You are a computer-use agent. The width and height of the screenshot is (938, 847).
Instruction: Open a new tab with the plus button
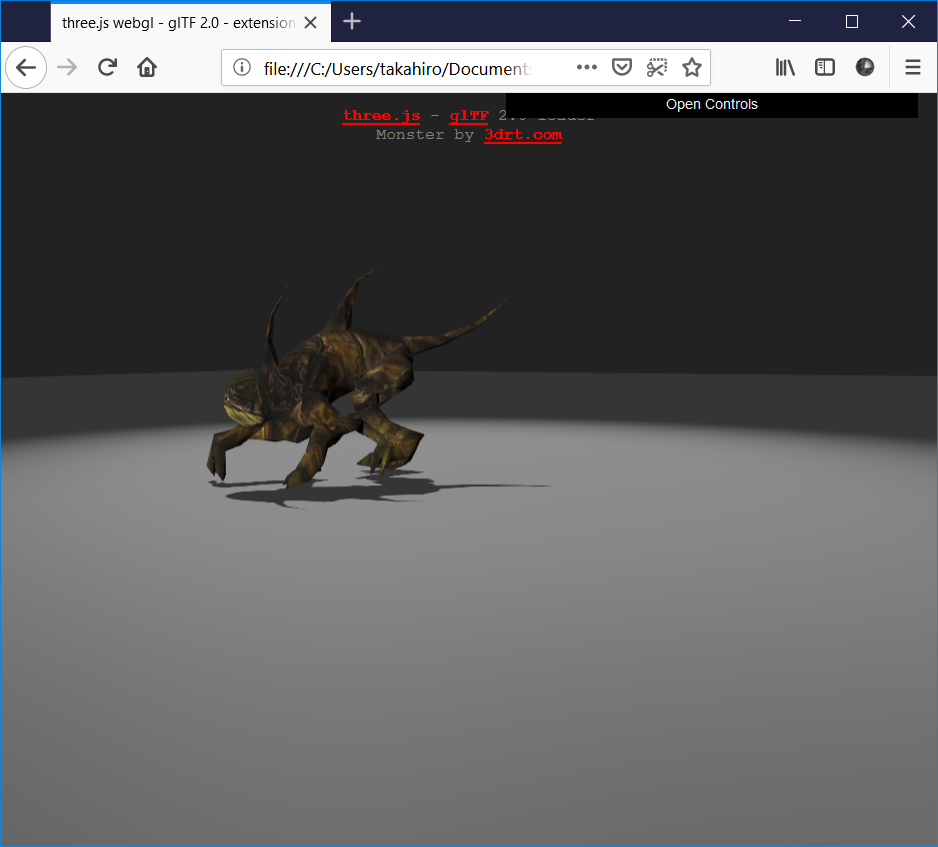(352, 22)
